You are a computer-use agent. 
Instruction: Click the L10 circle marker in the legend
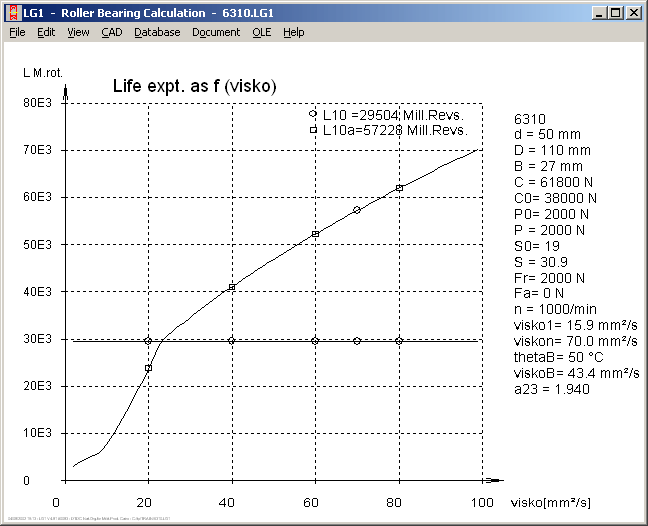click(x=313, y=114)
